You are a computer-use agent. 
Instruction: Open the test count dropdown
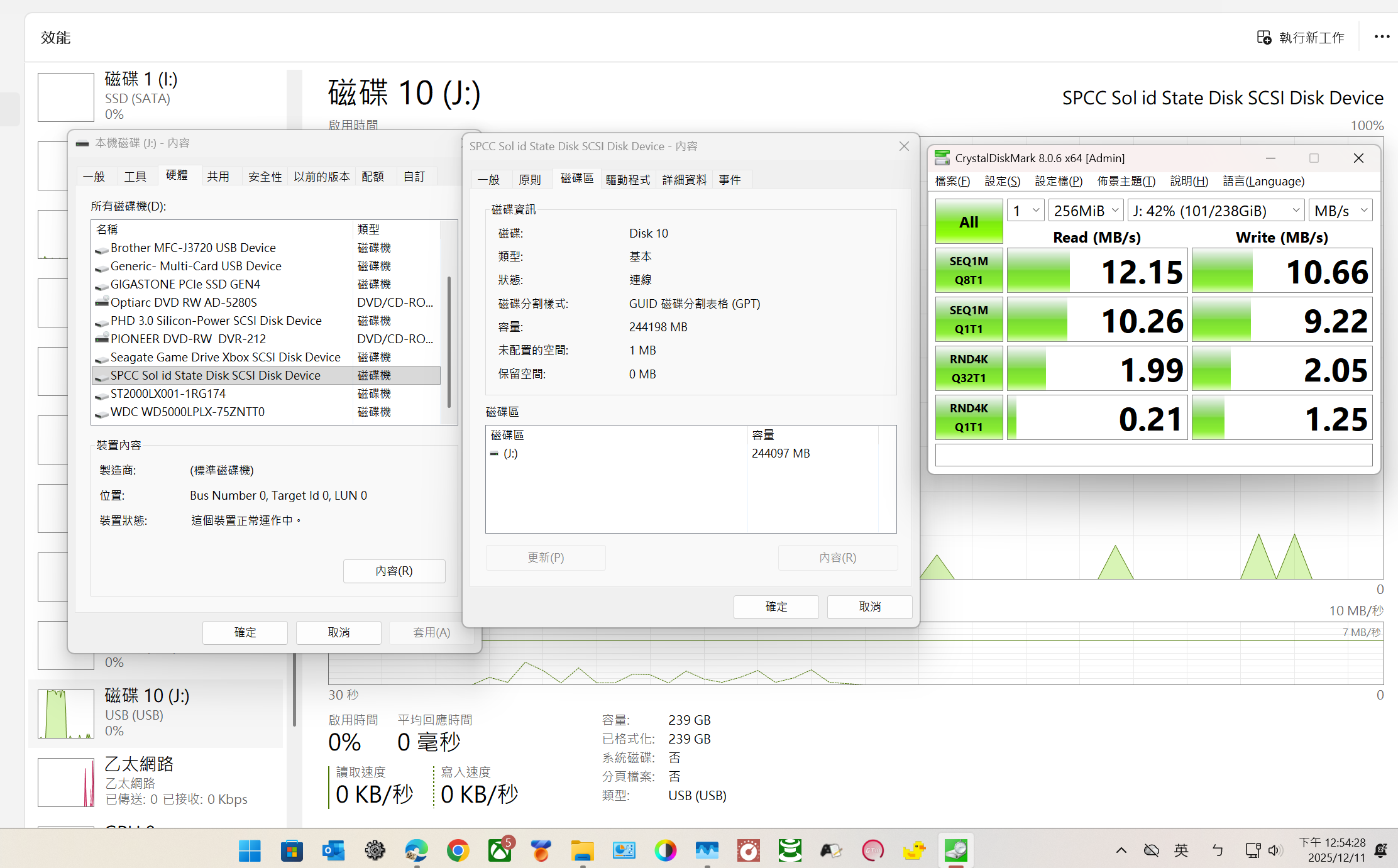[1025, 211]
